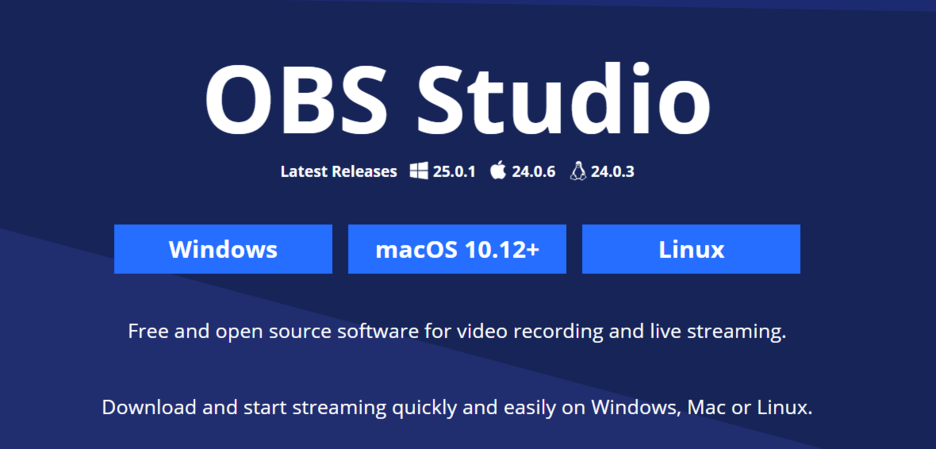Click the OBS Studio heading

coord(458,97)
